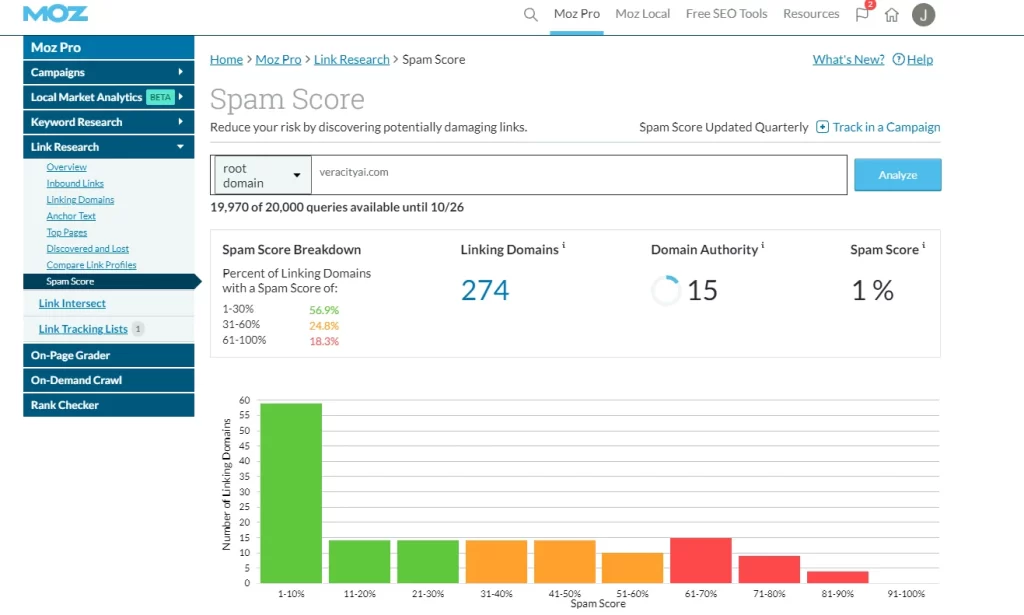Click the Moz logo
1024x615 pixels.
click(55, 14)
